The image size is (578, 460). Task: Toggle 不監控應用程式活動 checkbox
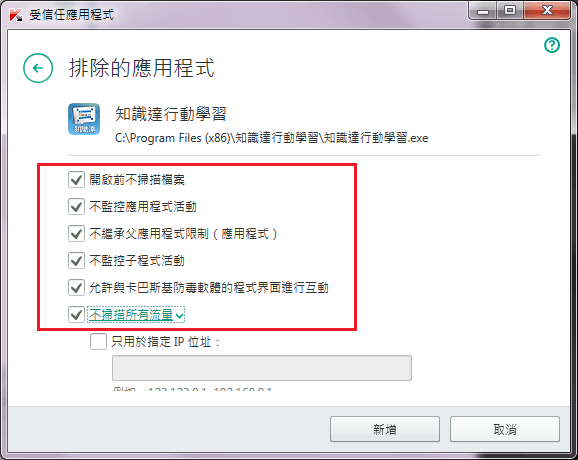tap(76, 206)
